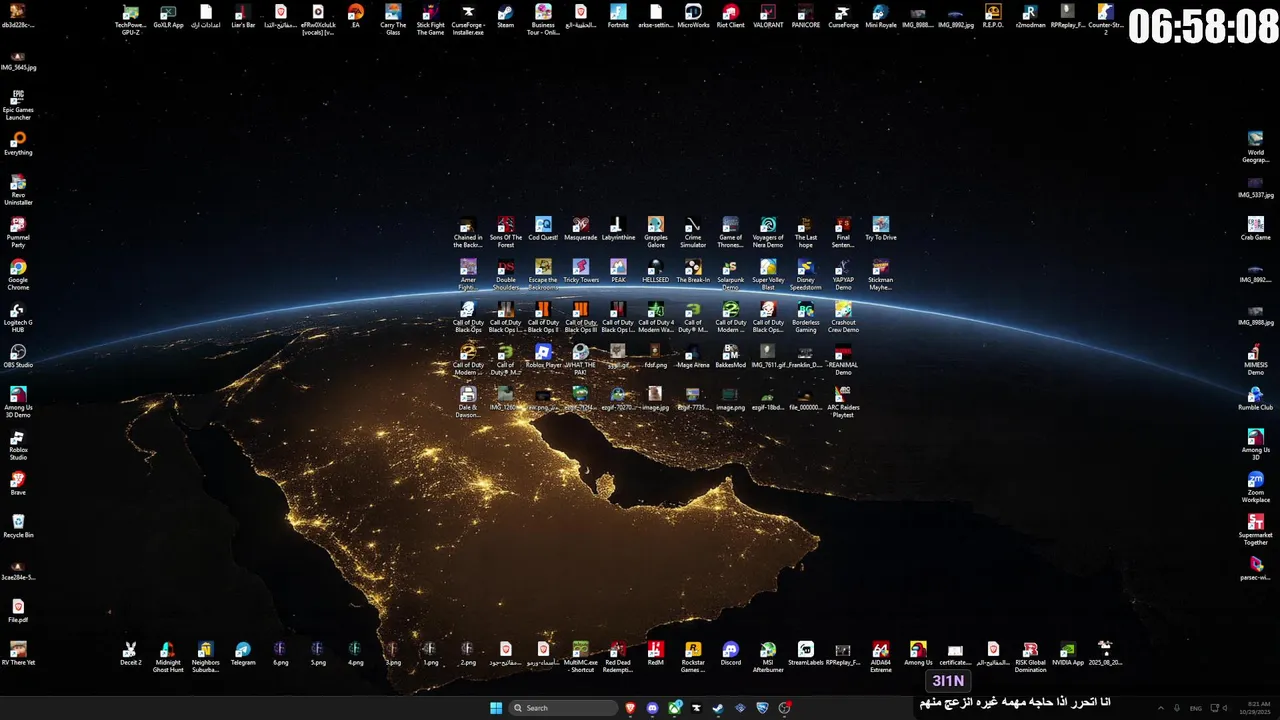This screenshot has width=1280, height=720.
Task: Select the PANICORE game icon
Action: 806,16
